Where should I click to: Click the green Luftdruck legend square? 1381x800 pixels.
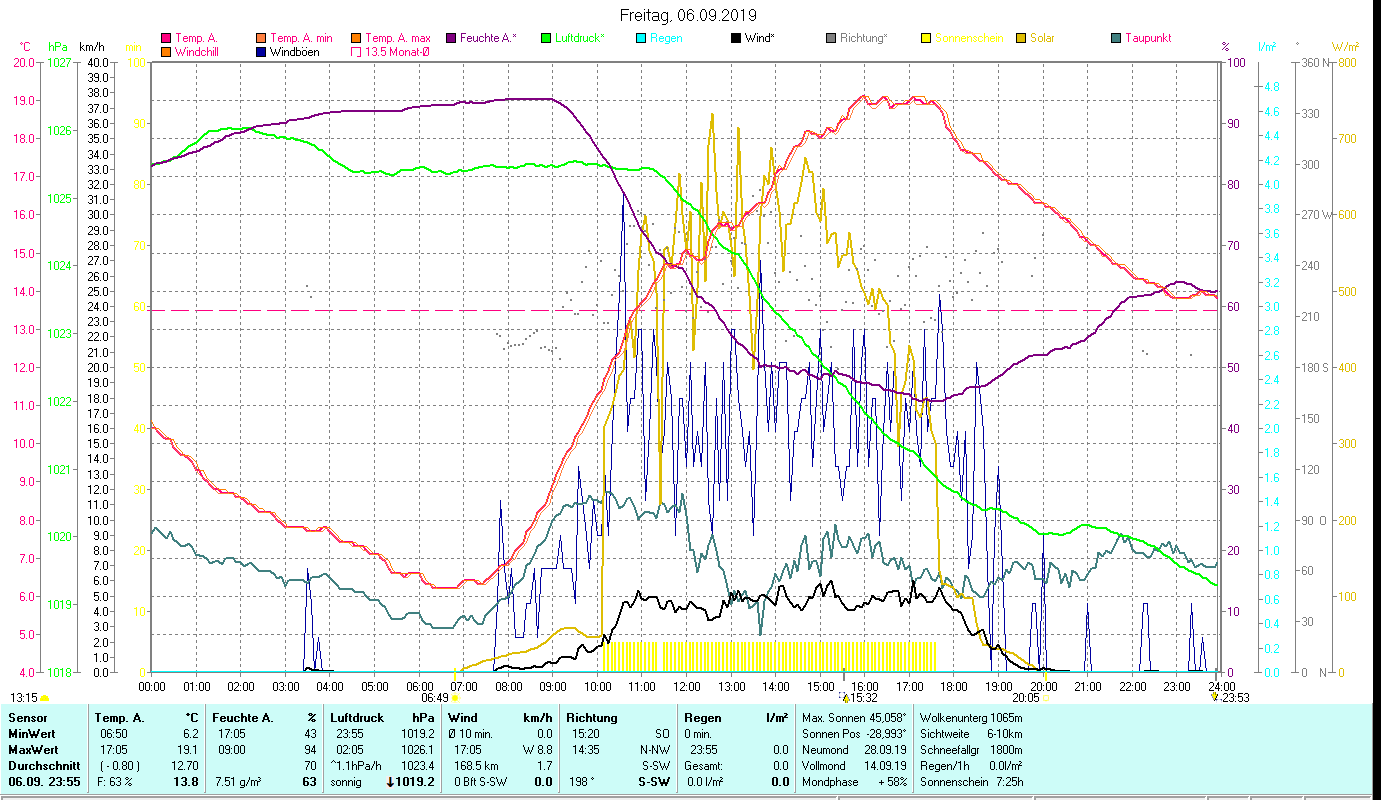[x=546, y=39]
